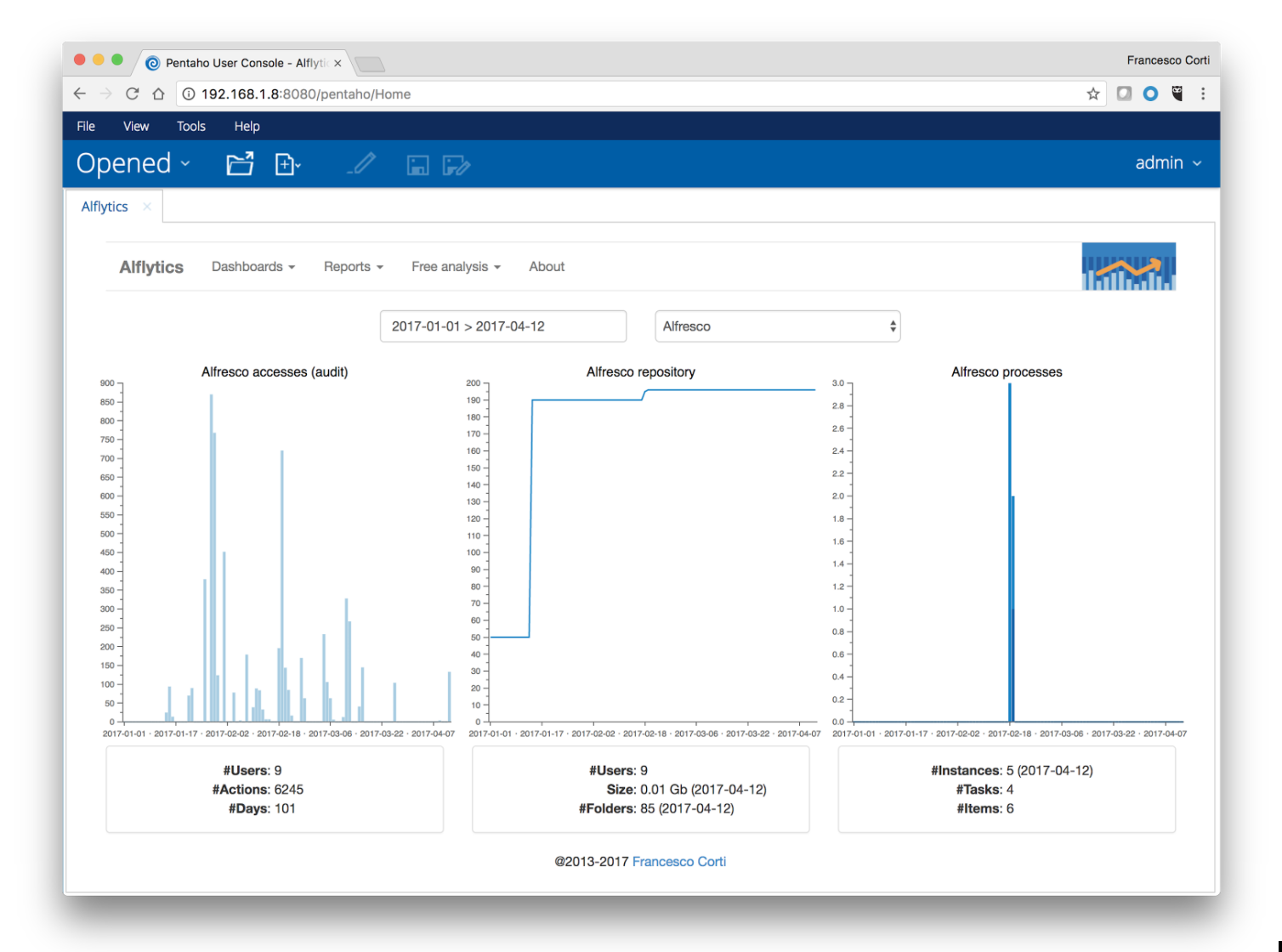Open the File menu
The height and width of the screenshot is (952, 1282).
(x=86, y=126)
